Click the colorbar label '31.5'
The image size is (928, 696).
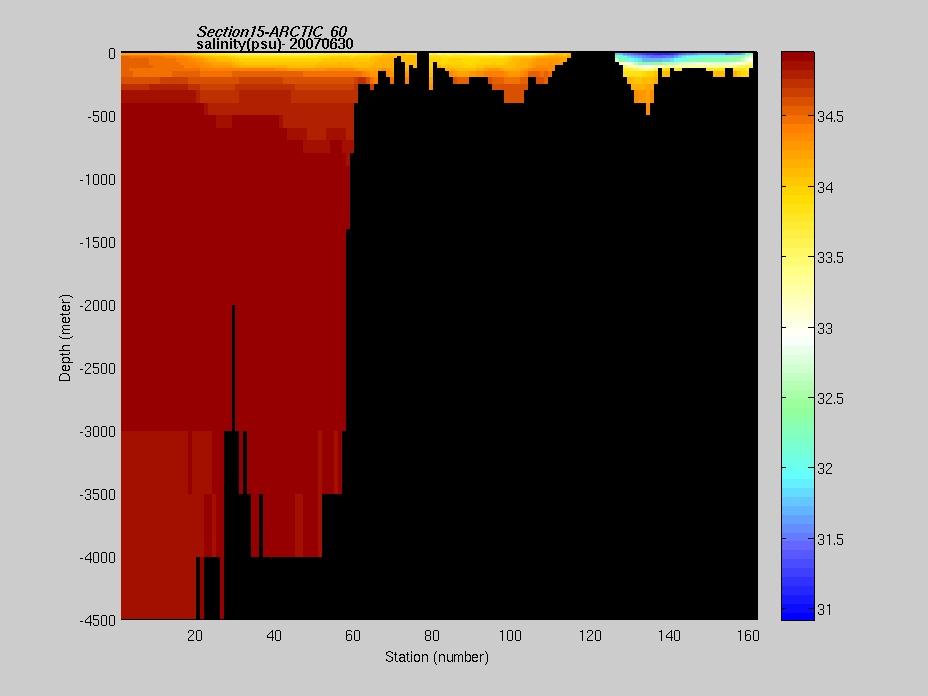(830, 540)
